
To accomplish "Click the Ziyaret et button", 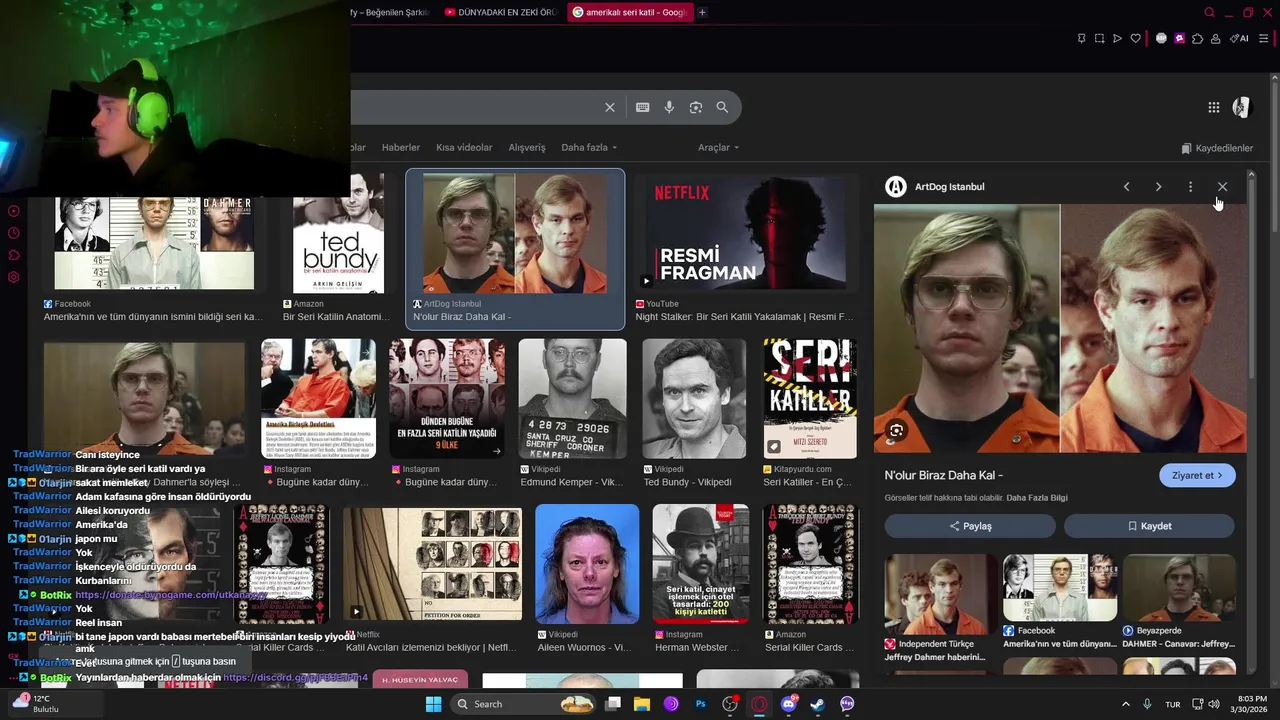I will [1197, 475].
